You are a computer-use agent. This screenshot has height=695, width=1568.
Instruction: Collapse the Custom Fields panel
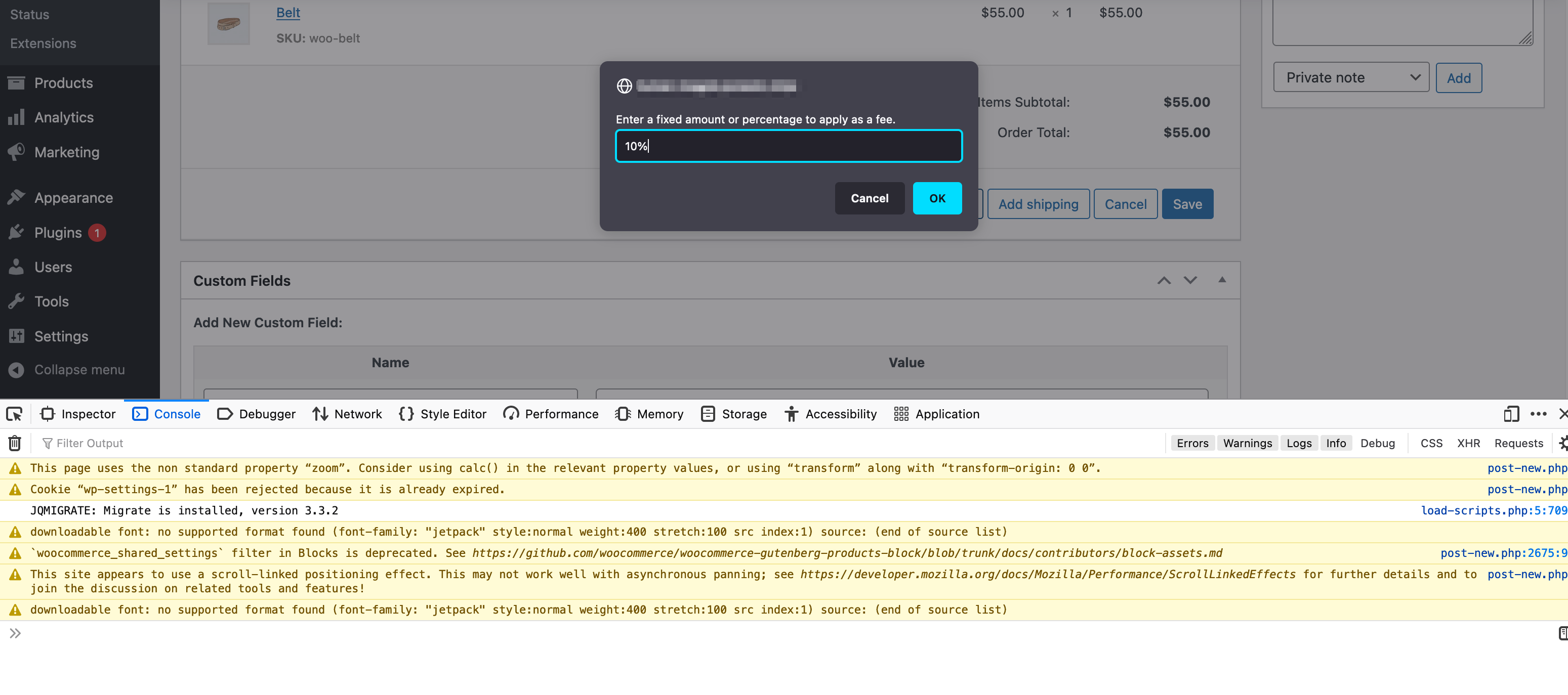click(1222, 281)
